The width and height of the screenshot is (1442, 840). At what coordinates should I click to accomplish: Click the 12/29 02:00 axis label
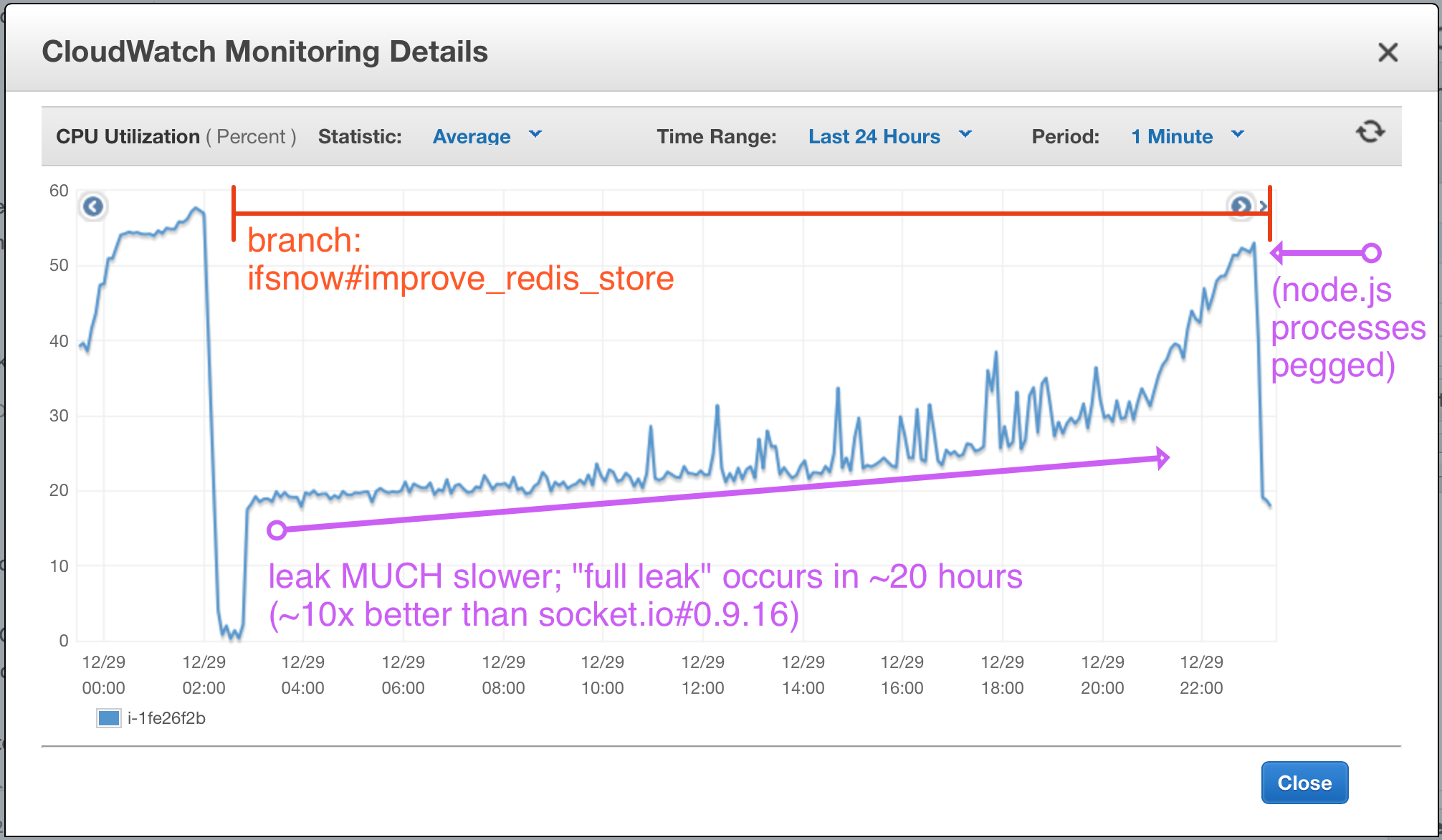204,674
